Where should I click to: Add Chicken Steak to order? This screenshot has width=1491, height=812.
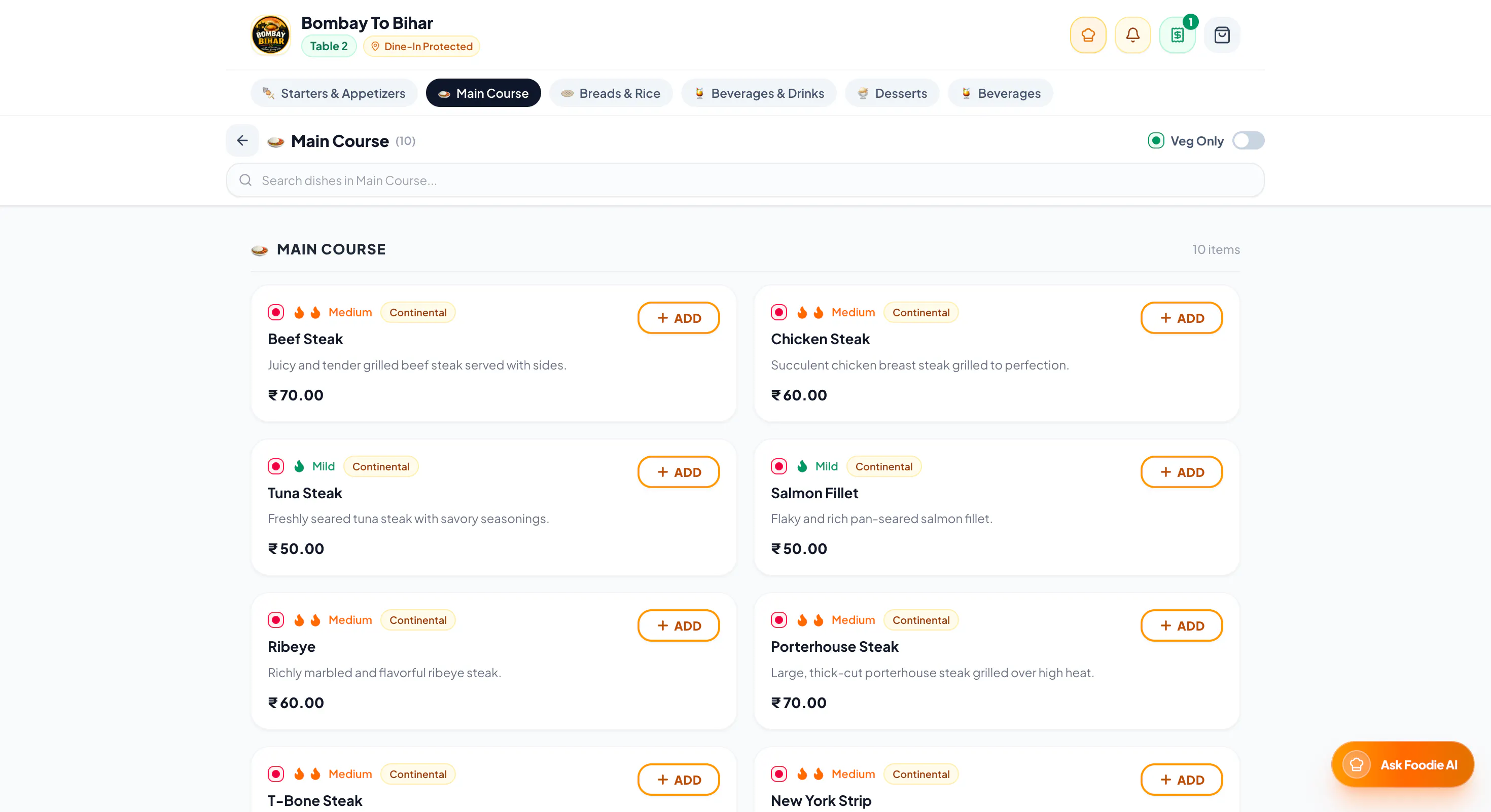1181,318
